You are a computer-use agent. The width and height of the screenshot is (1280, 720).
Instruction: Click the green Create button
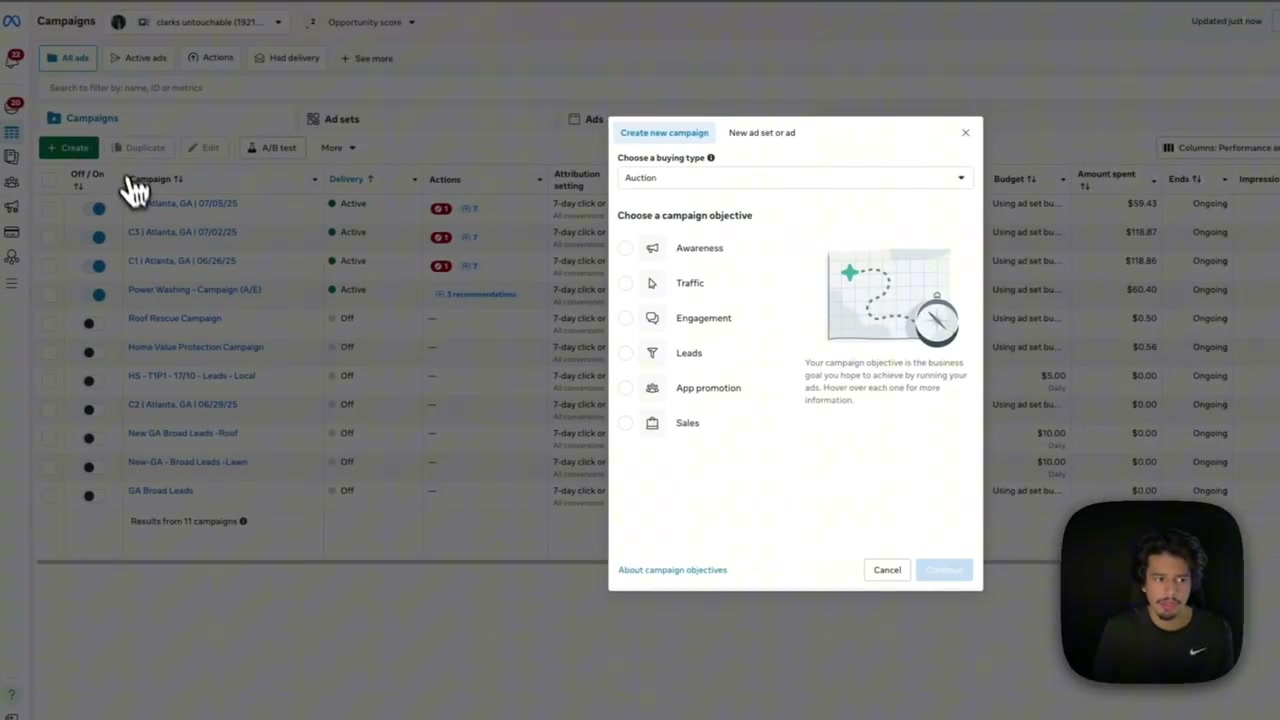(68, 148)
